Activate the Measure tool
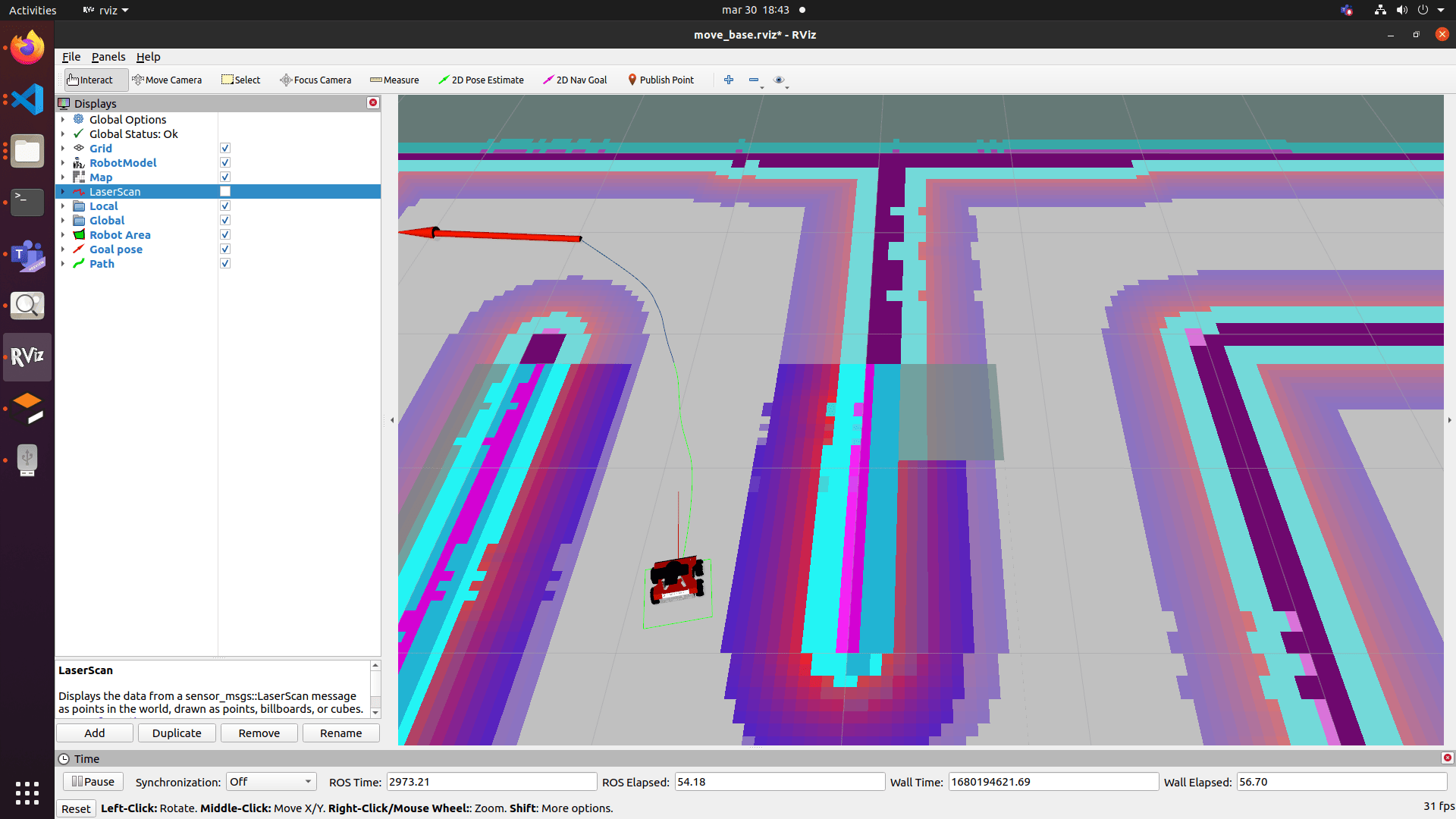The width and height of the screenshot is (1456, 819). (394, 80)
